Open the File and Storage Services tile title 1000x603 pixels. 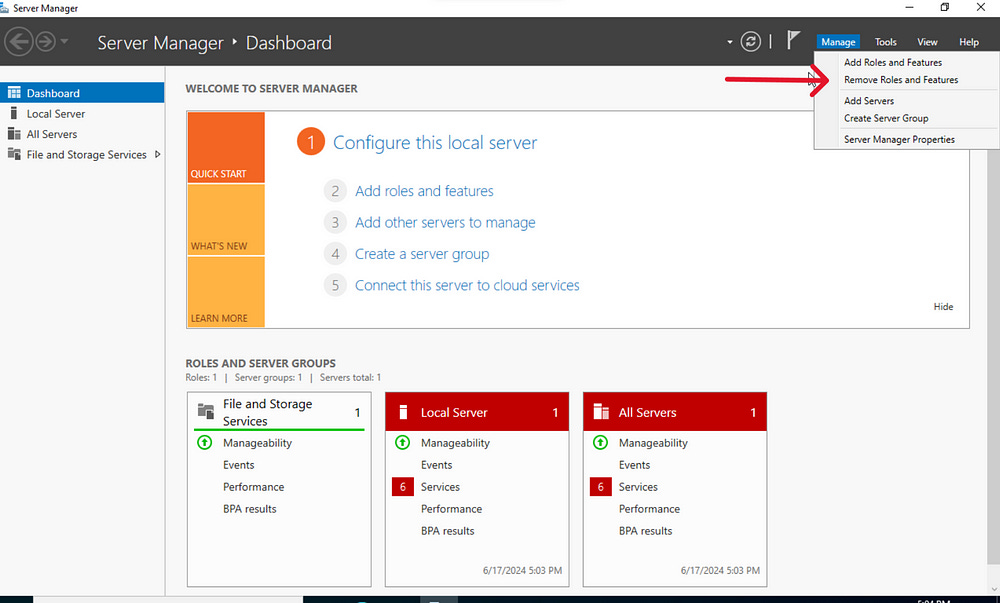coord(268,412)
